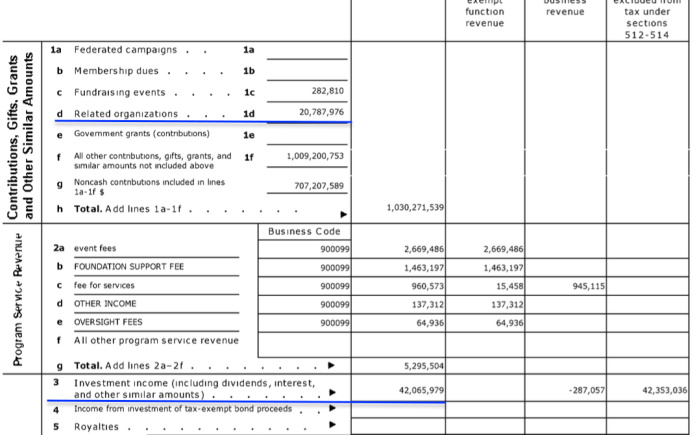Click the arrow on line 1h Total
Image resolution: width=699 pixels, height=435 pixels.
(x=344, y=213)
